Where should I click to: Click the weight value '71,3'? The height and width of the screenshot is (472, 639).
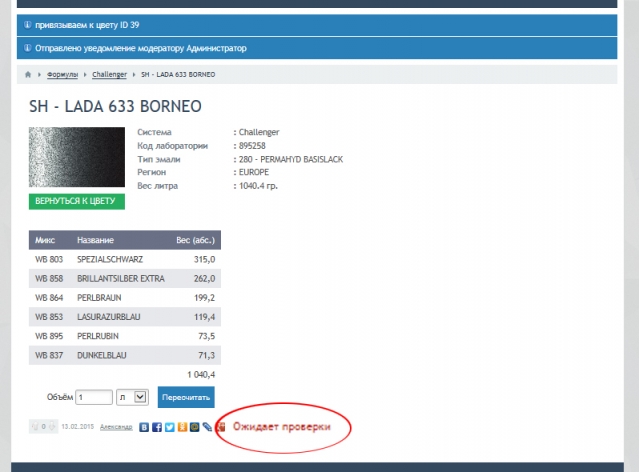pyautogui.click(x=207, y=355)
